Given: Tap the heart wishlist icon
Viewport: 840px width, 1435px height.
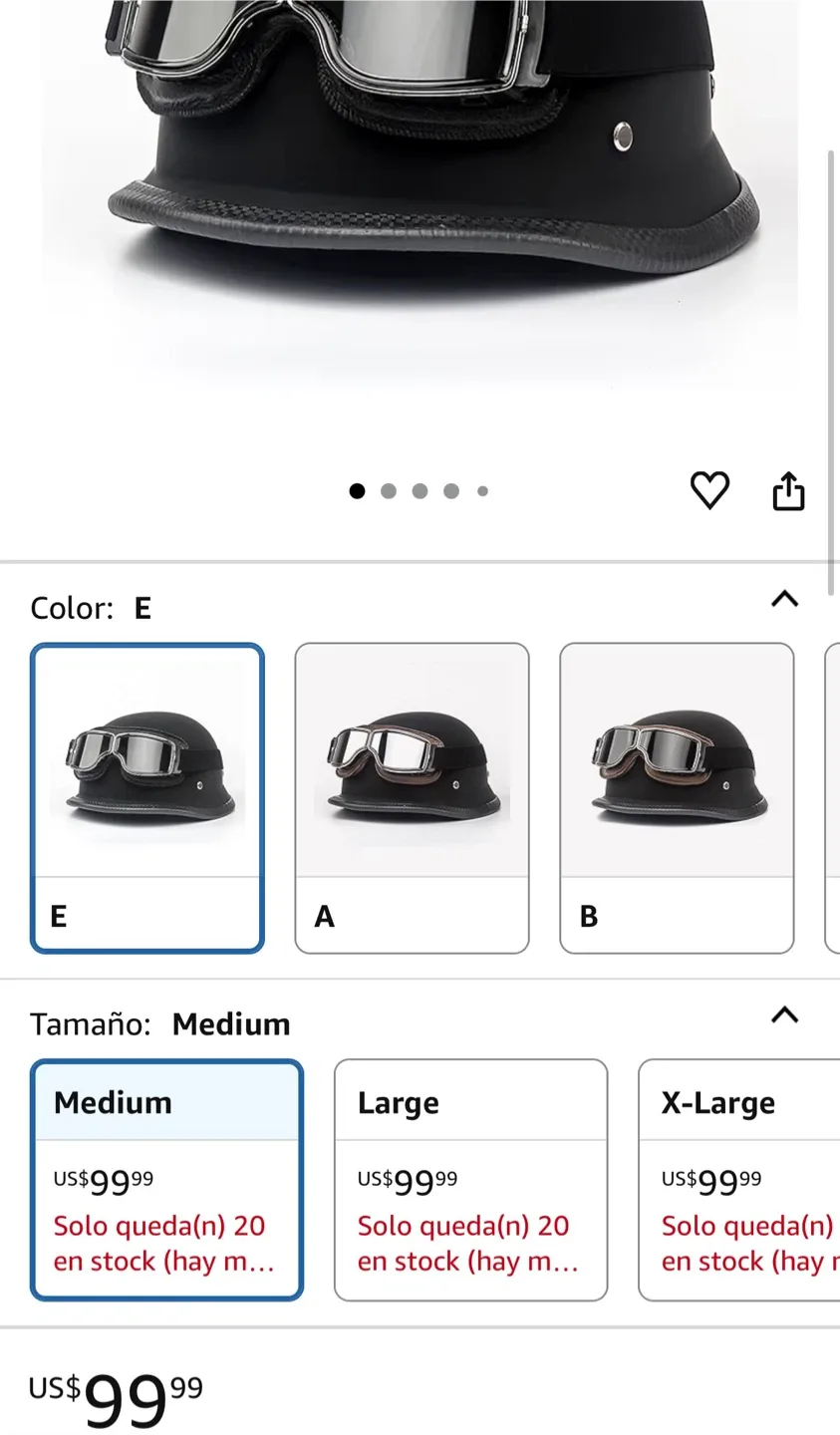Looking at the screenshot, I should (x=709, y=490).
